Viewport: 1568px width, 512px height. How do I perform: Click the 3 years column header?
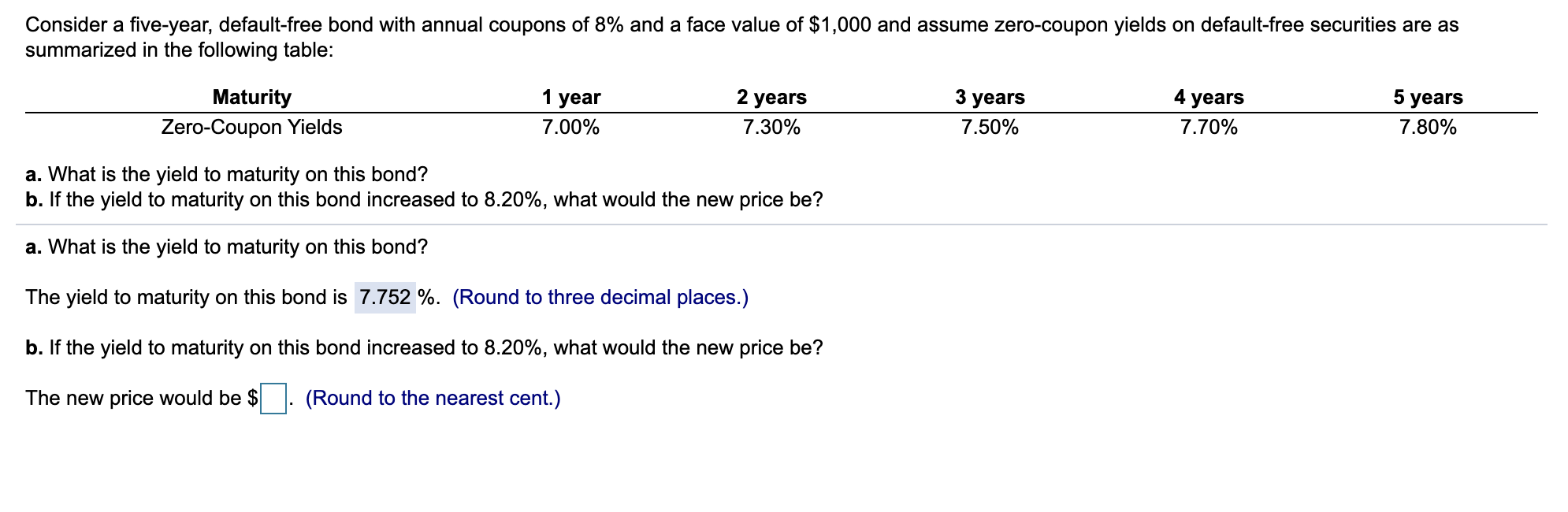pos(990,97)
